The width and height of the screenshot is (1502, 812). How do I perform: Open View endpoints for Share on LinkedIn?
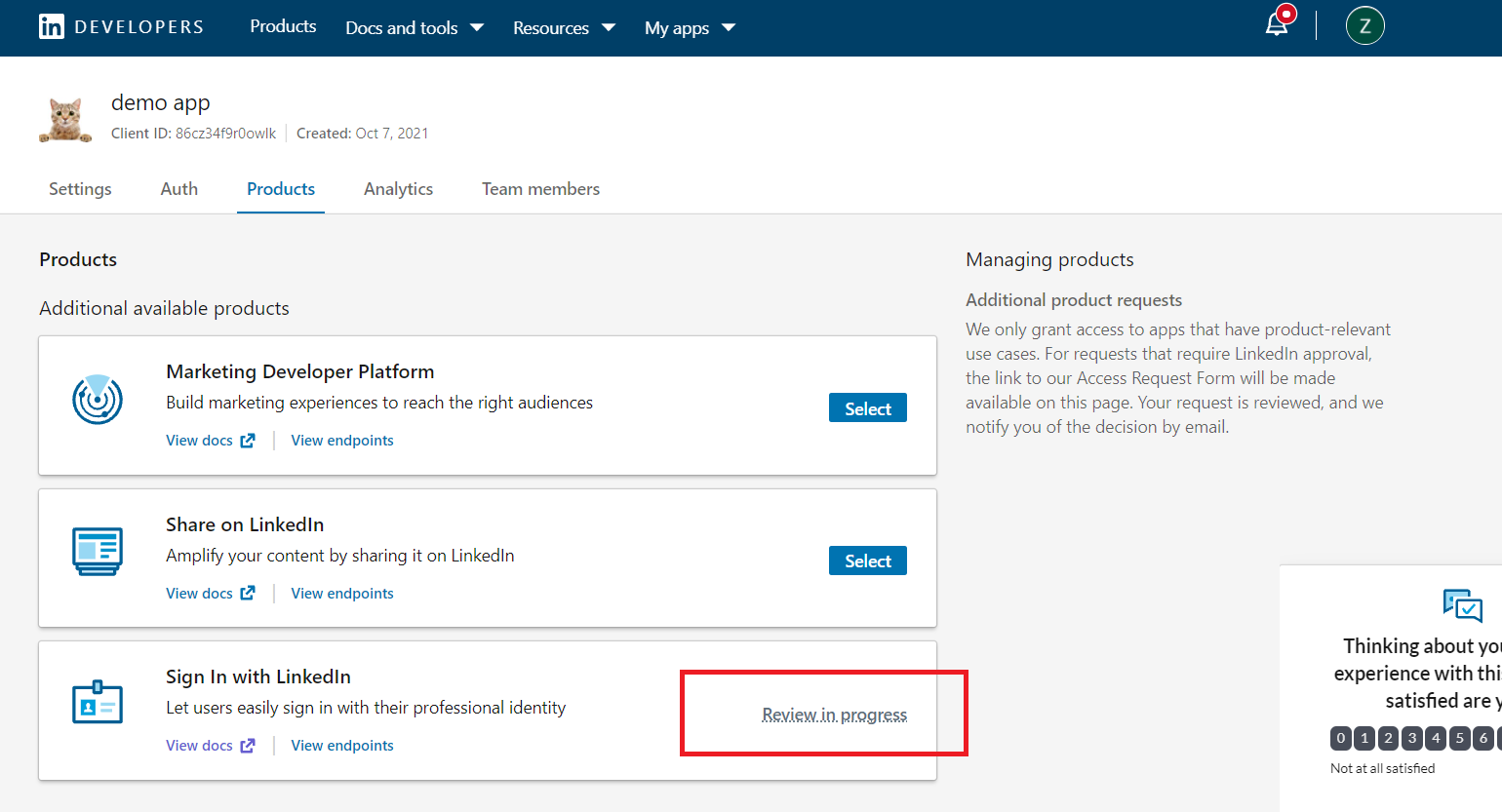pyautogui.click(x=342, y=594)
